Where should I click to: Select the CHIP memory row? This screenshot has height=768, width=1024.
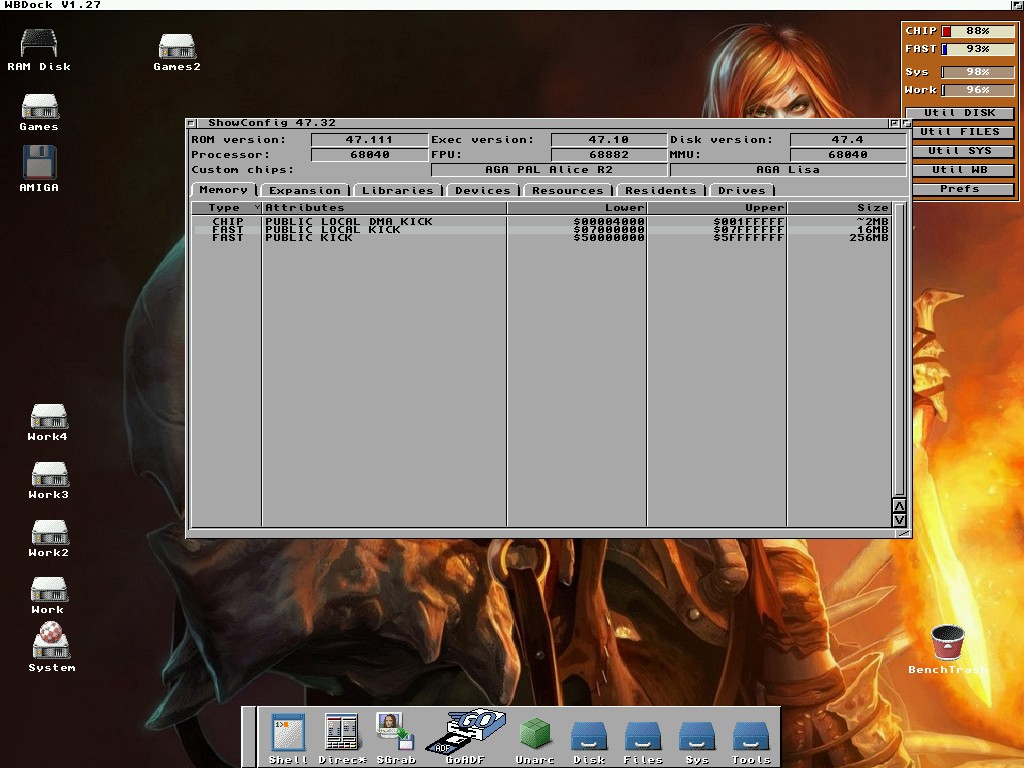click(x=541, y=222)
